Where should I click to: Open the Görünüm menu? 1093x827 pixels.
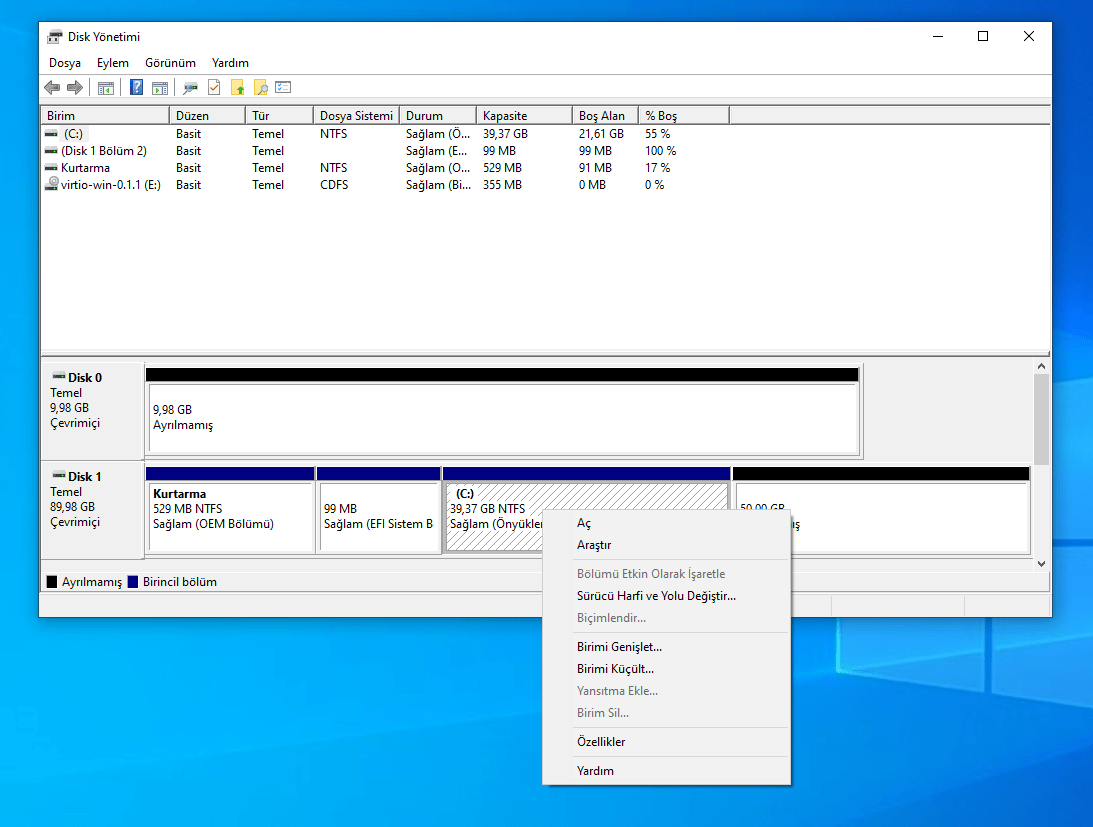click(170, 63)
